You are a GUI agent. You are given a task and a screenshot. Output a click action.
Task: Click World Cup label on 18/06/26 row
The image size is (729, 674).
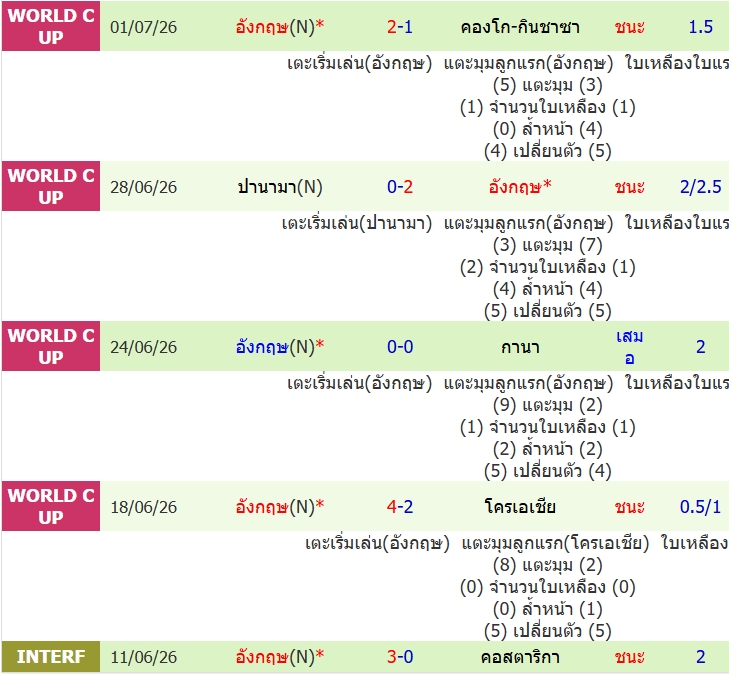51,506
